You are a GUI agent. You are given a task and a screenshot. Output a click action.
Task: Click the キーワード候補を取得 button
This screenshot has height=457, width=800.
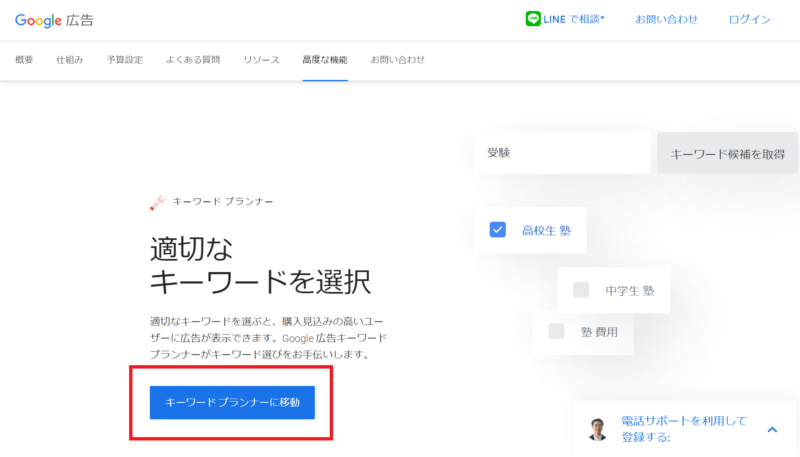pyautogui.click(x=727, y=154)
